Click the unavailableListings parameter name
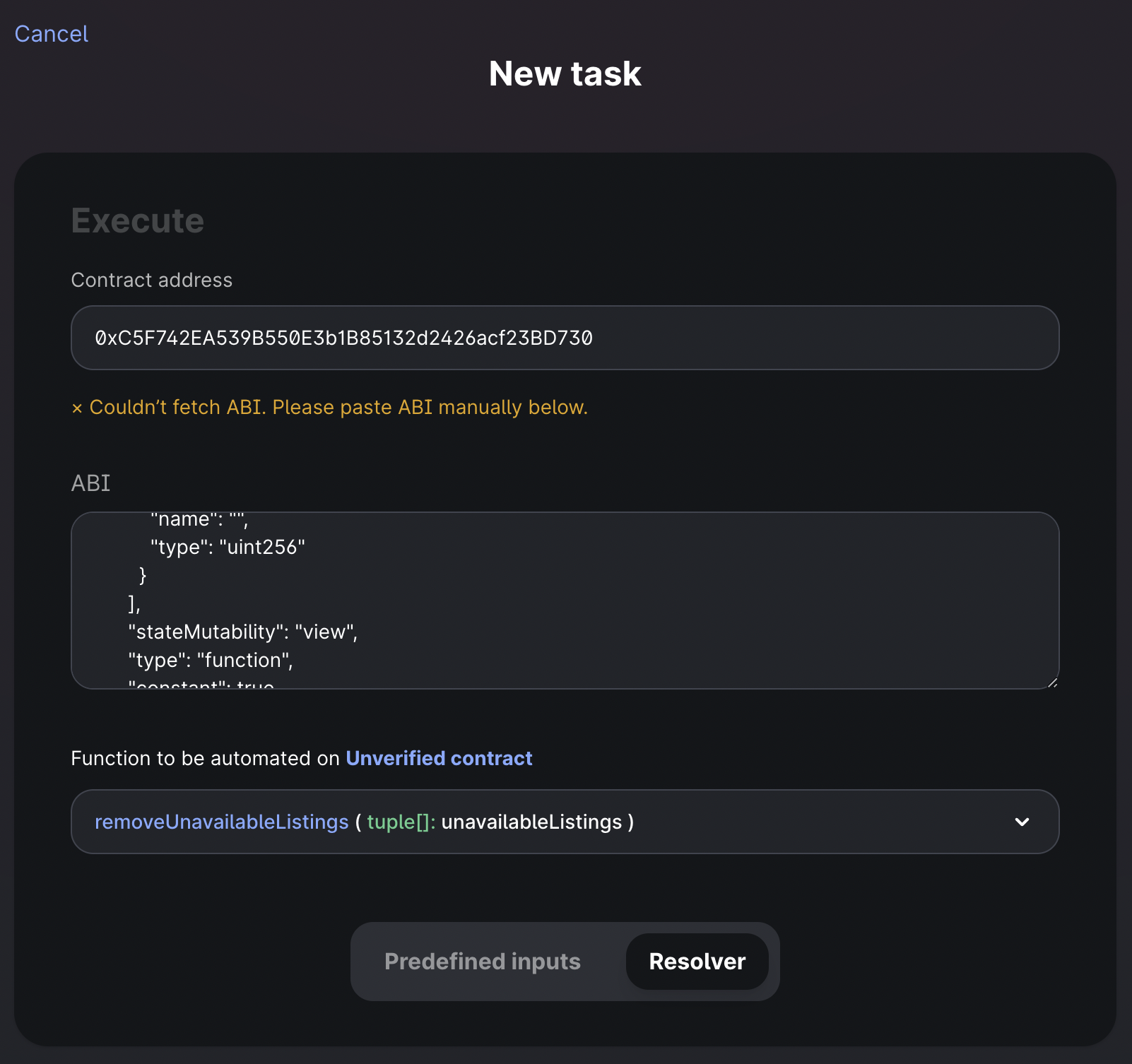This screenshot has height=1064, width=1132. point(531,822)
